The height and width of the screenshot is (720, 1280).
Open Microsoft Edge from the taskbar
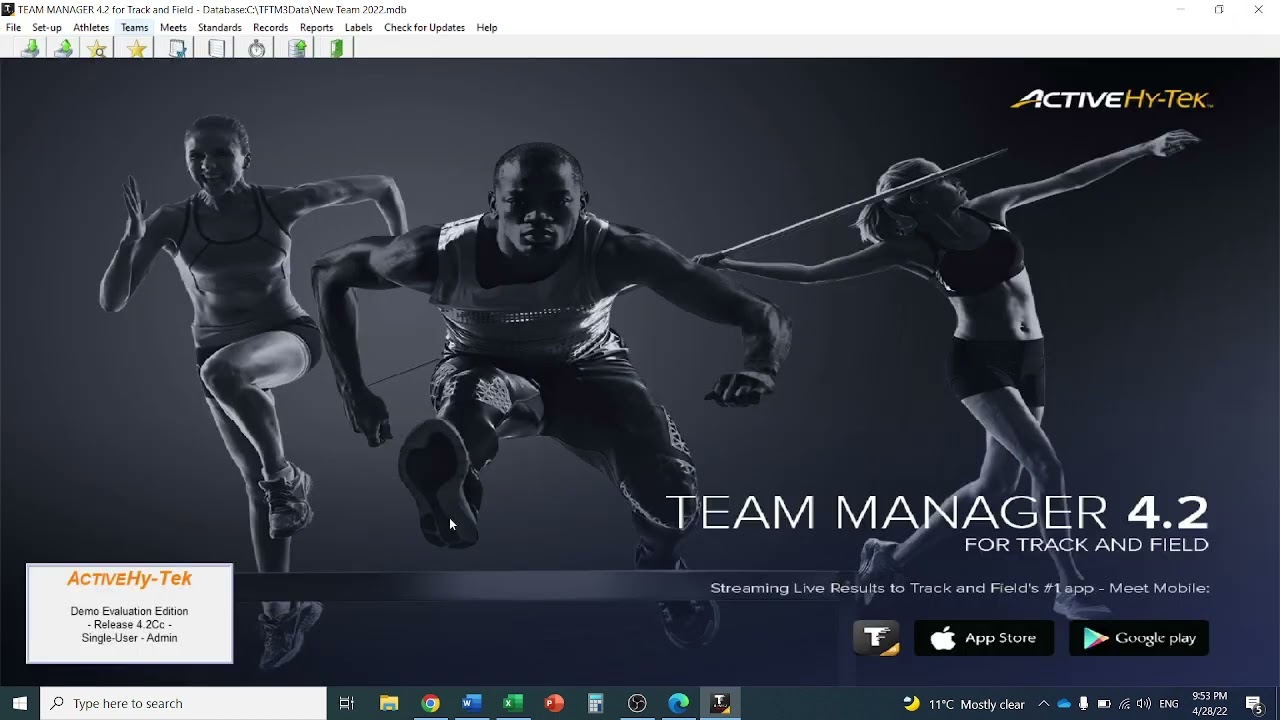[x=679, y=703]
